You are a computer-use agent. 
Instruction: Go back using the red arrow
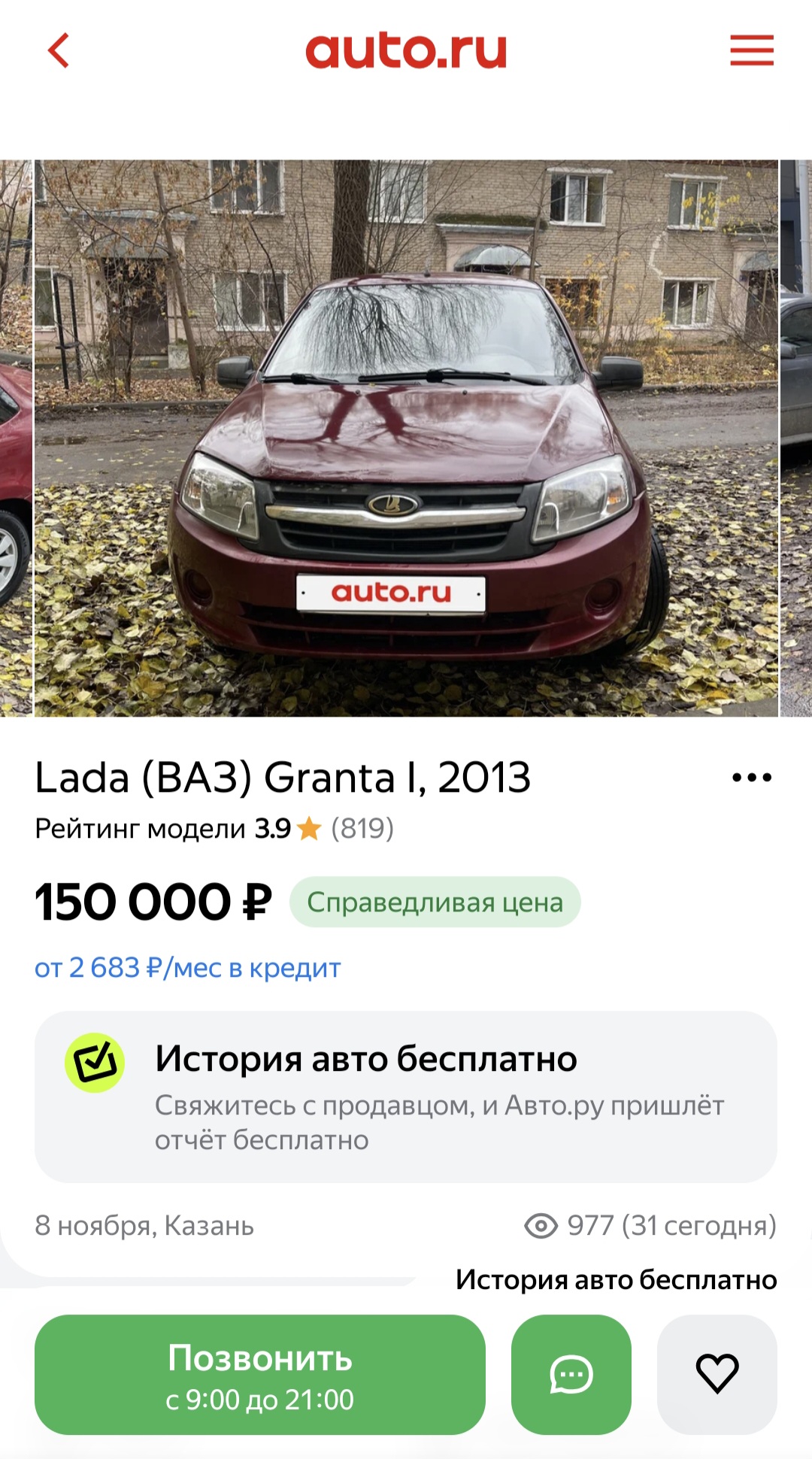pyautogui.click(x=59, y=50)
